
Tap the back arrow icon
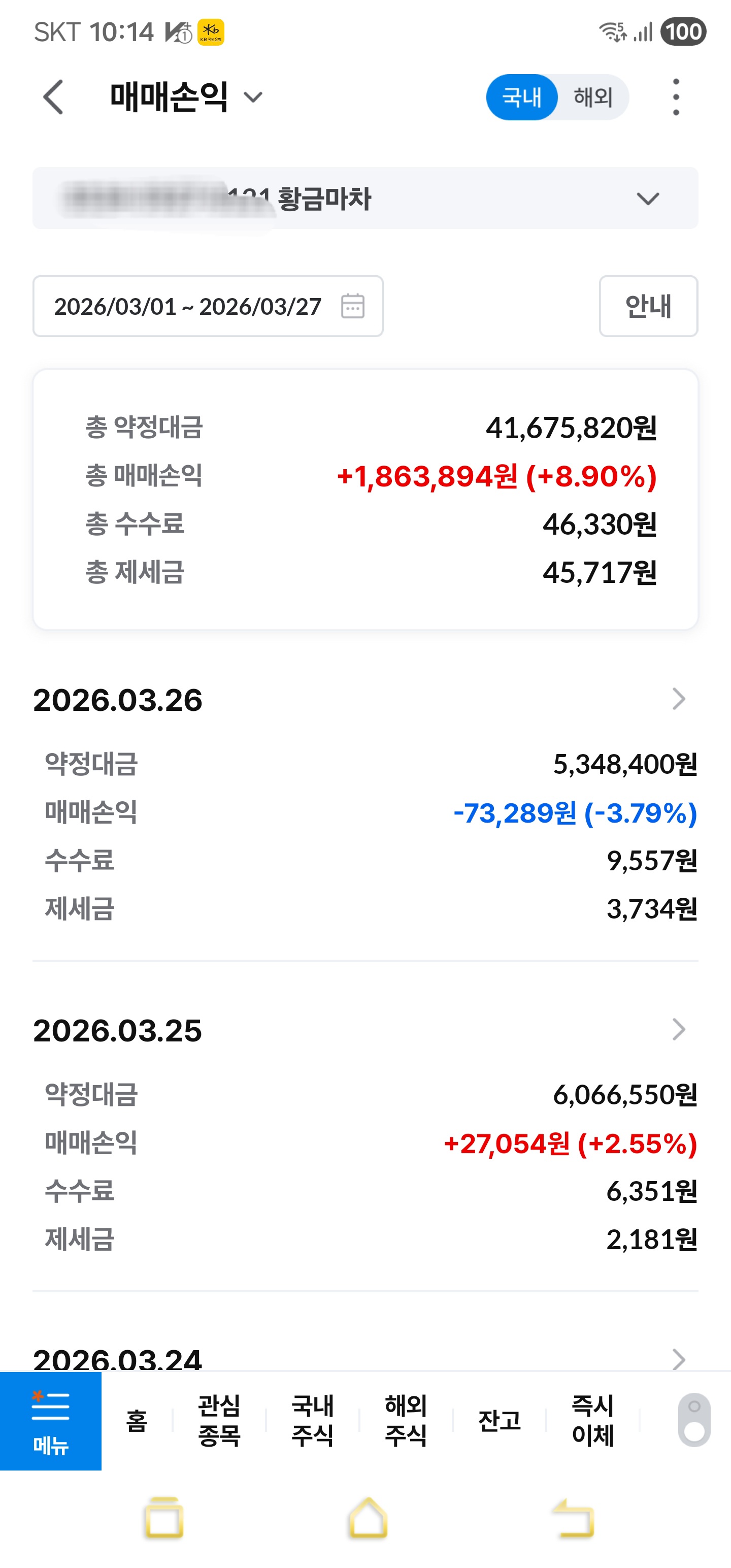pos(54,97)
